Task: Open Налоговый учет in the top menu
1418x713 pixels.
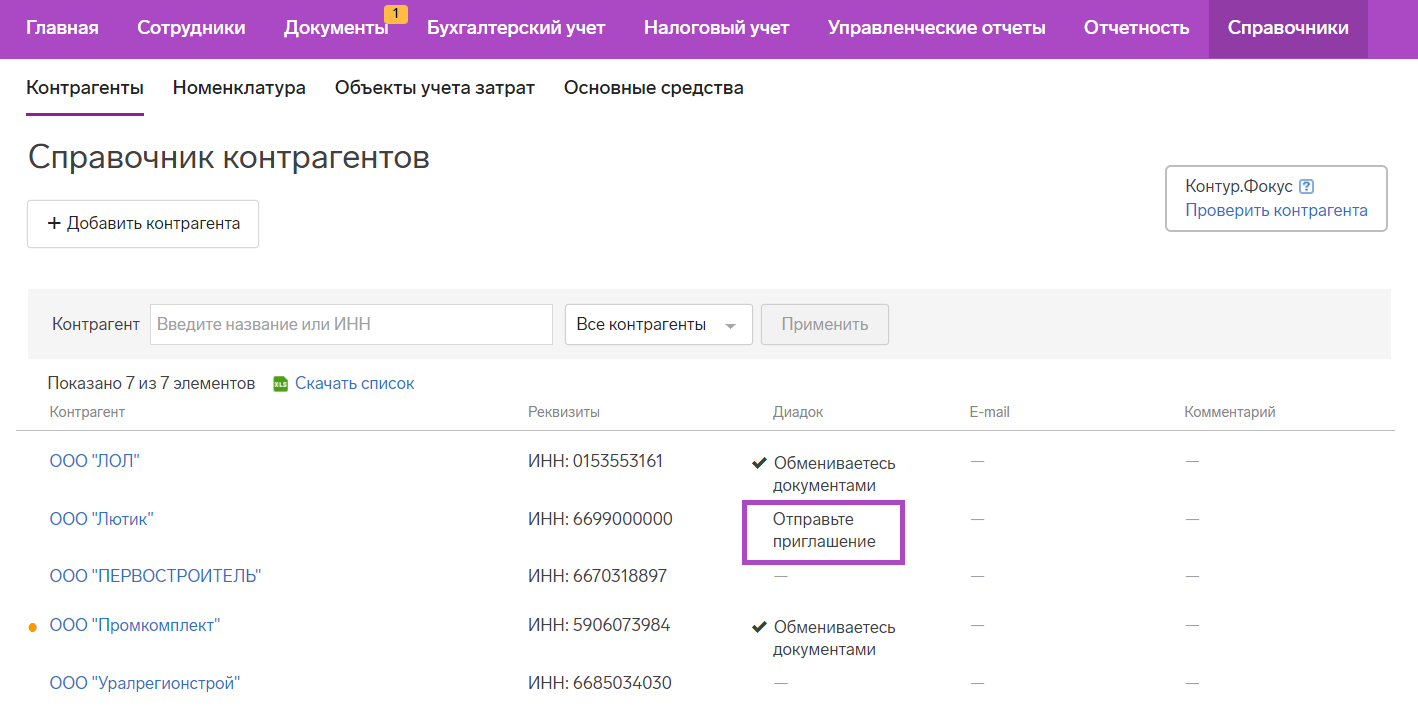Action: click(716, 28)
